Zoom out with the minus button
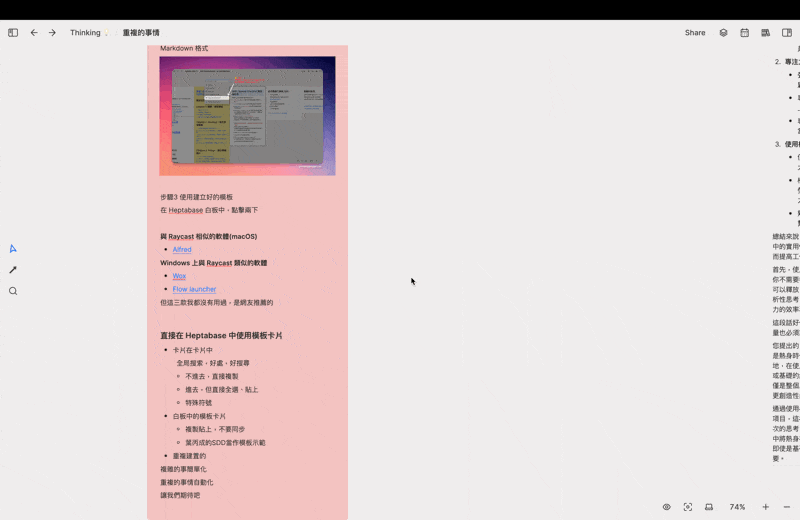800x520 pixels. (x=787, y=507)
